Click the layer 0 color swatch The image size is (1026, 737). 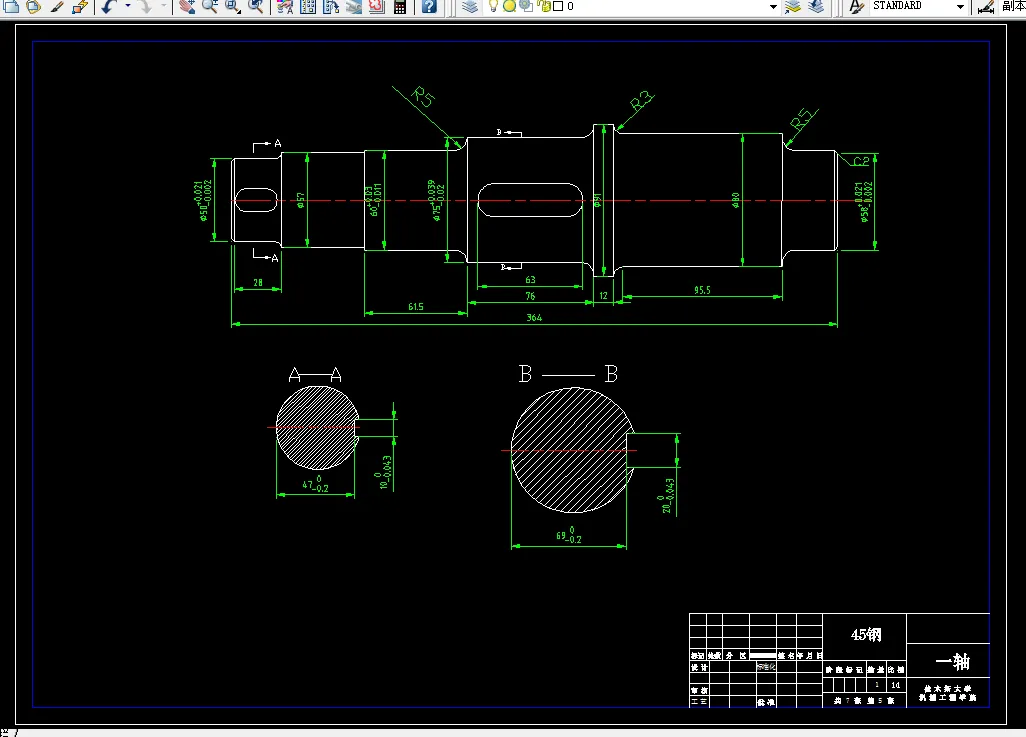pyautogui.click(x=558, y=6)
